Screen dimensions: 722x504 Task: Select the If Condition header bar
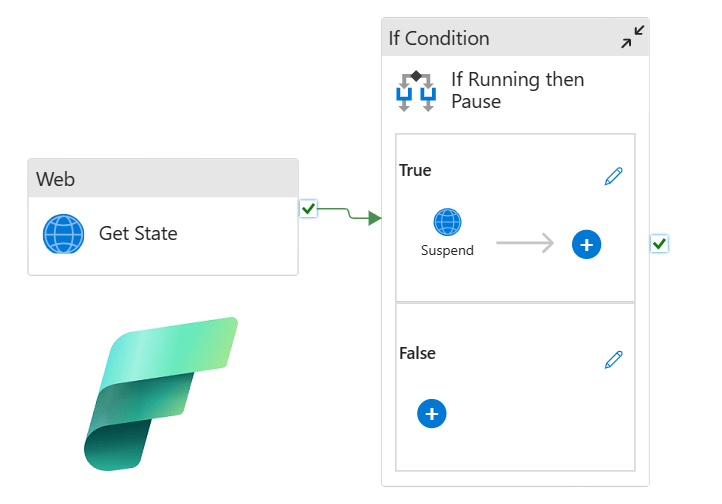(x=500, y=38)
